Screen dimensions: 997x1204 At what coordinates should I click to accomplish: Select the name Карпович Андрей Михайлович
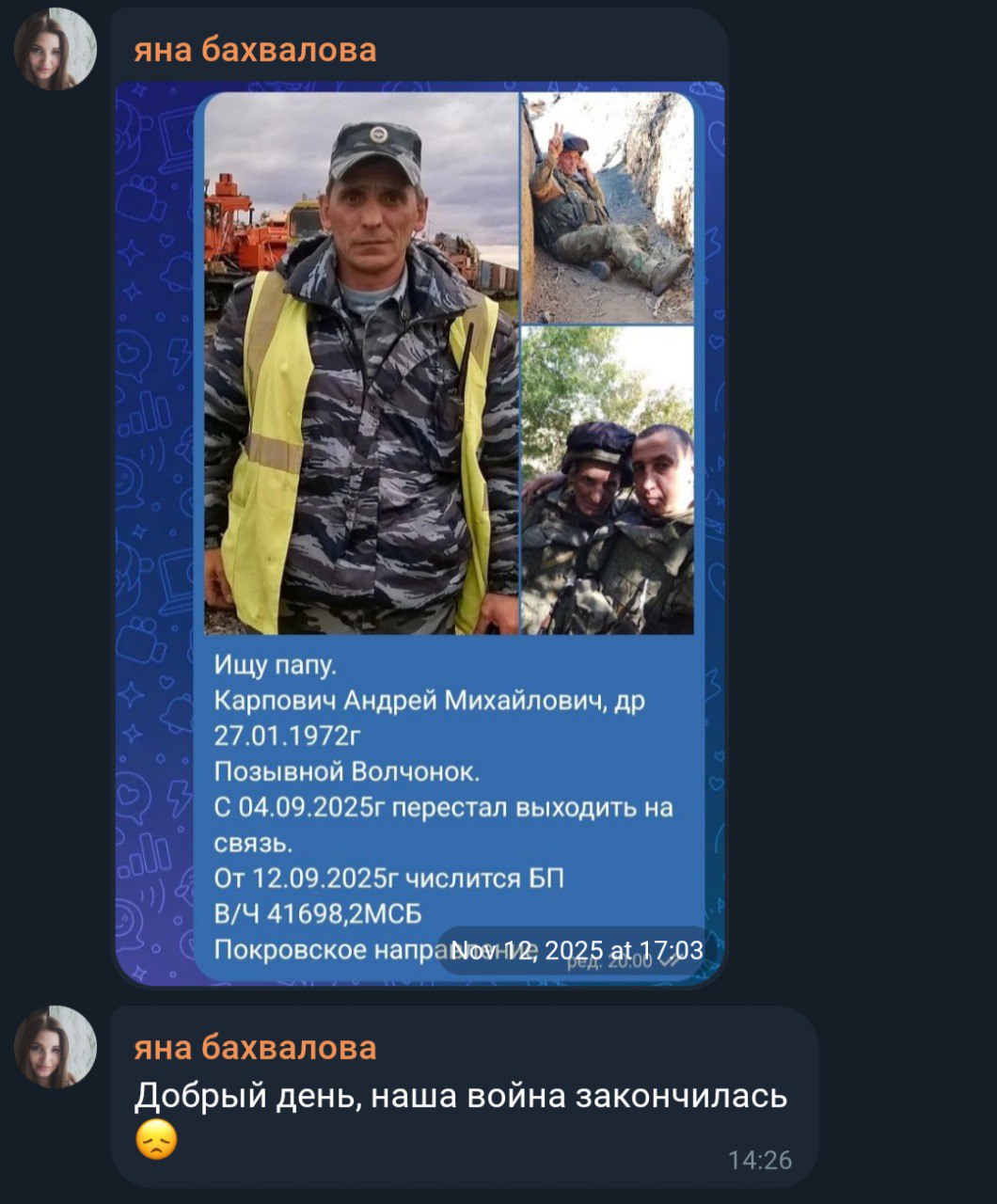(x=410, y=701)
